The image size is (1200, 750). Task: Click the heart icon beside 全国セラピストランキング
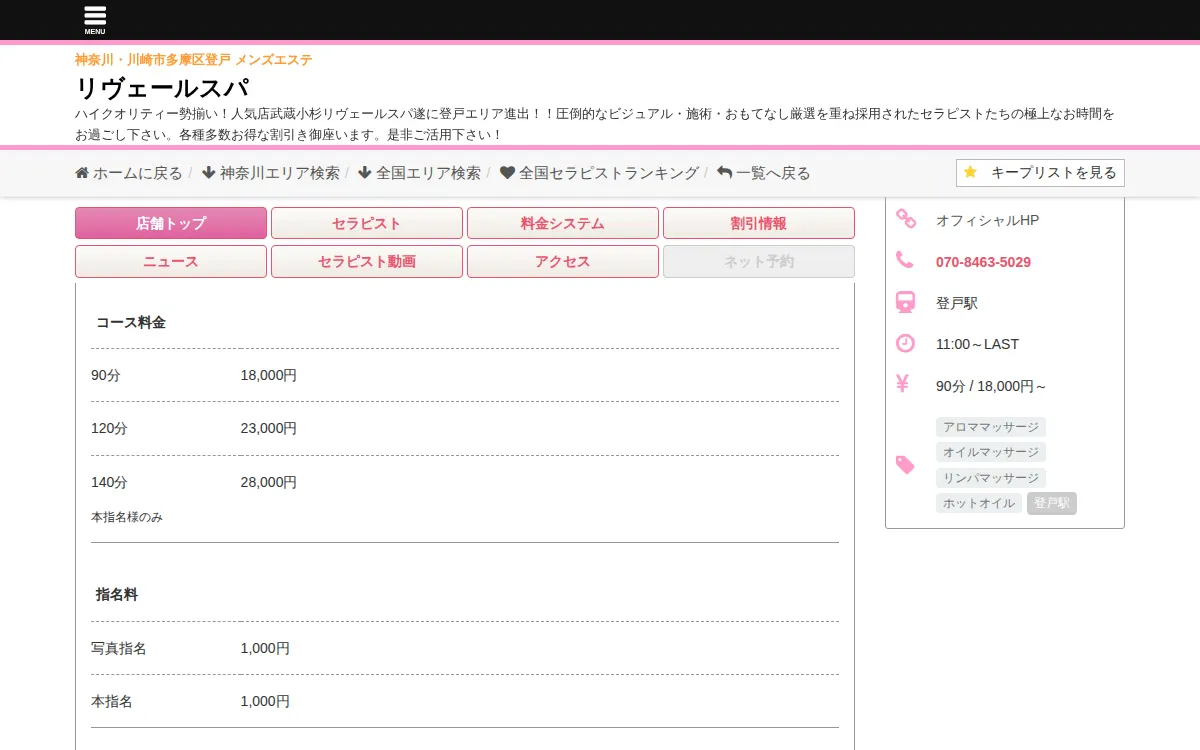coord(507,173)
